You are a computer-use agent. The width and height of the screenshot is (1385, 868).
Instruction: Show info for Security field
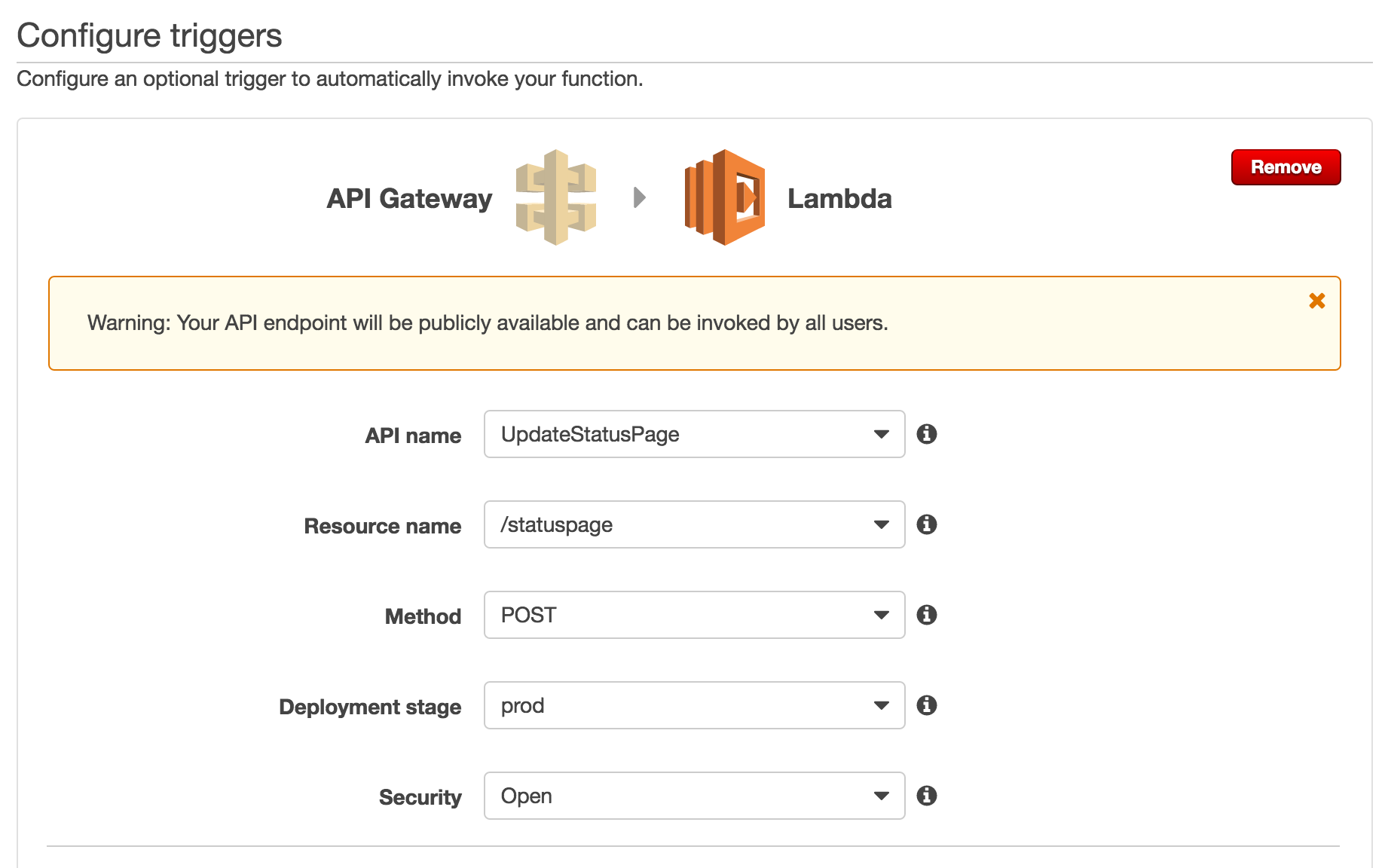(x=927, y=796)
